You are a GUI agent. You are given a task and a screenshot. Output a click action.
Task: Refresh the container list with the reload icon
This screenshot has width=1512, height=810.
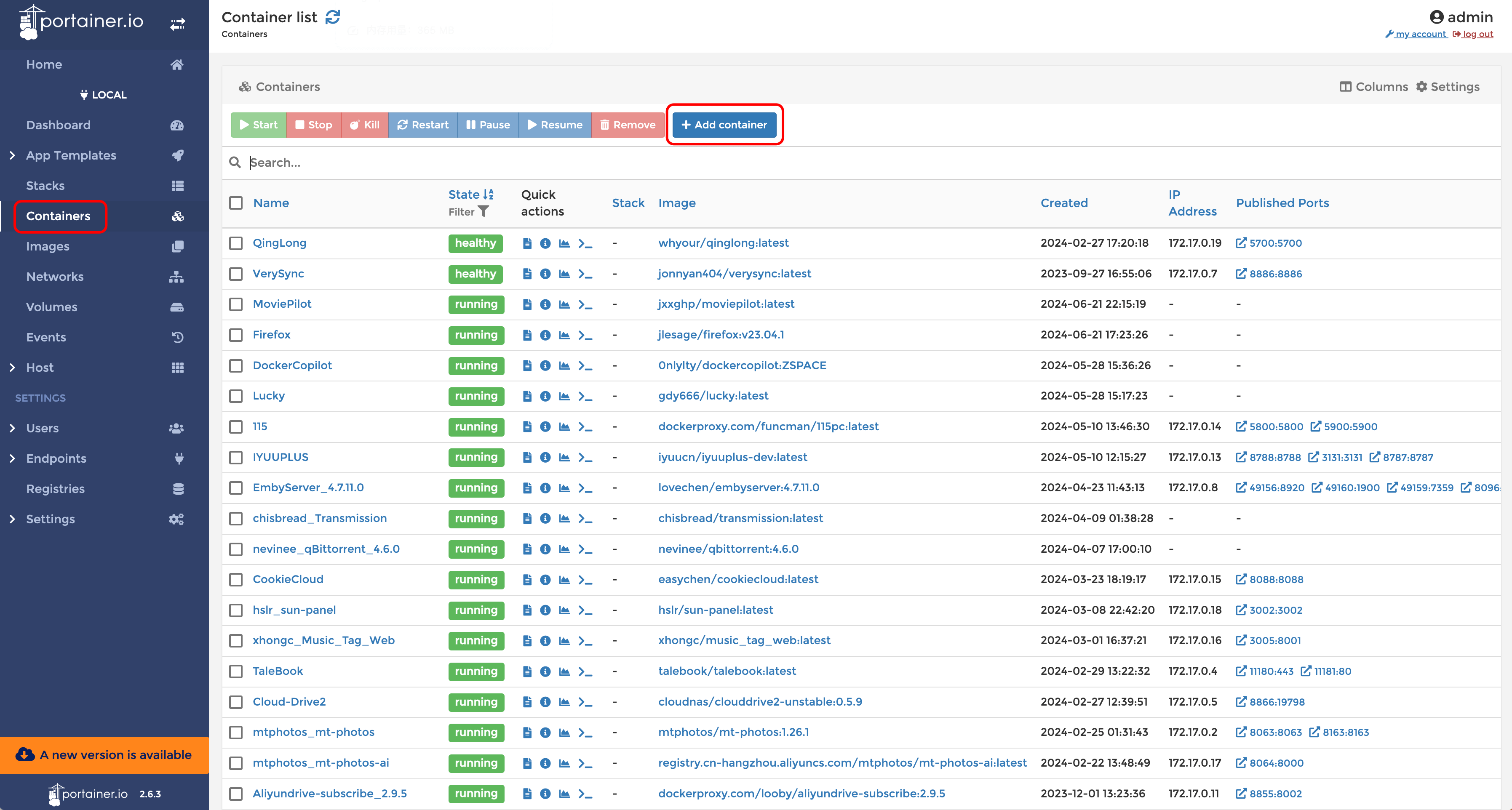click(333, 18)
